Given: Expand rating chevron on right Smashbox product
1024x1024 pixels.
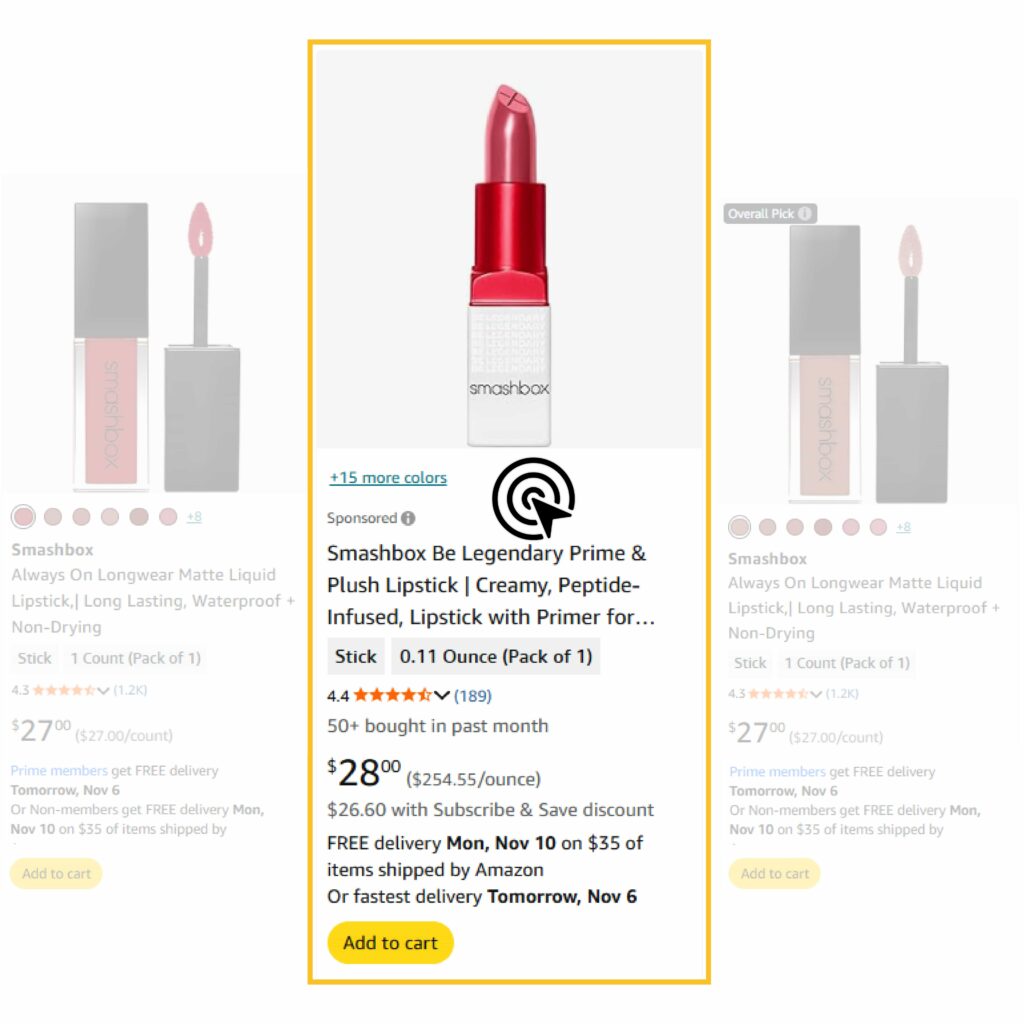Looking at the screenshot, I should tap(816, 694).
